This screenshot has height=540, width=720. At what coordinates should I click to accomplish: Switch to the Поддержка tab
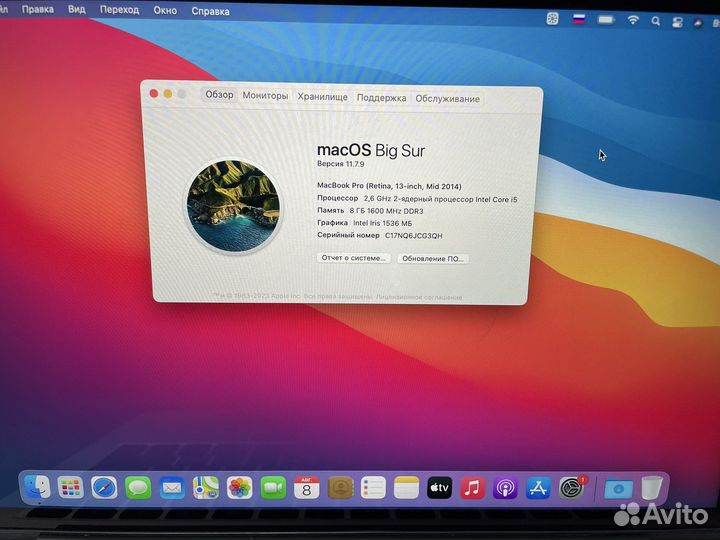click(x=381, y=98)
